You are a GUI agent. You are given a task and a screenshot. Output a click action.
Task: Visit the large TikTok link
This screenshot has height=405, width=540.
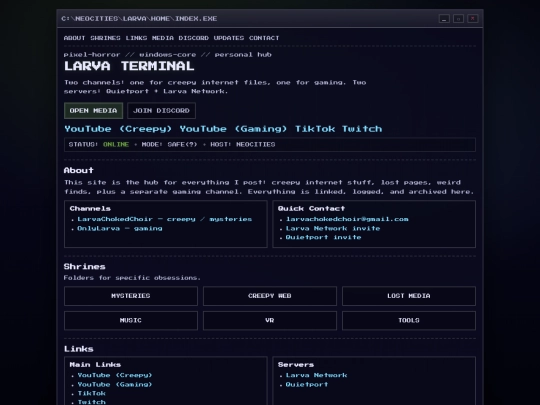coord(315,129)
